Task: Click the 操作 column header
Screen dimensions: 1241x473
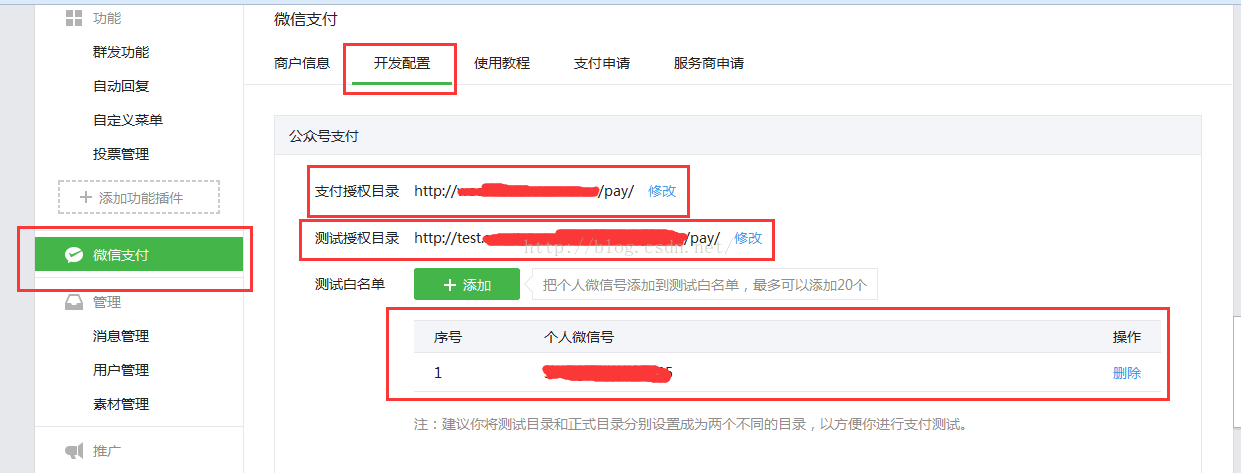Action: [x=1127, y=337]
